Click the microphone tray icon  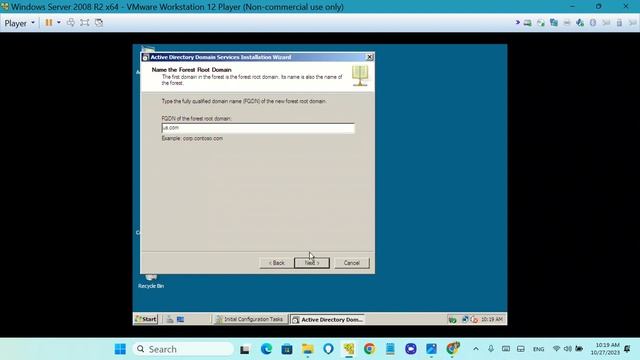tap(491, 349)
